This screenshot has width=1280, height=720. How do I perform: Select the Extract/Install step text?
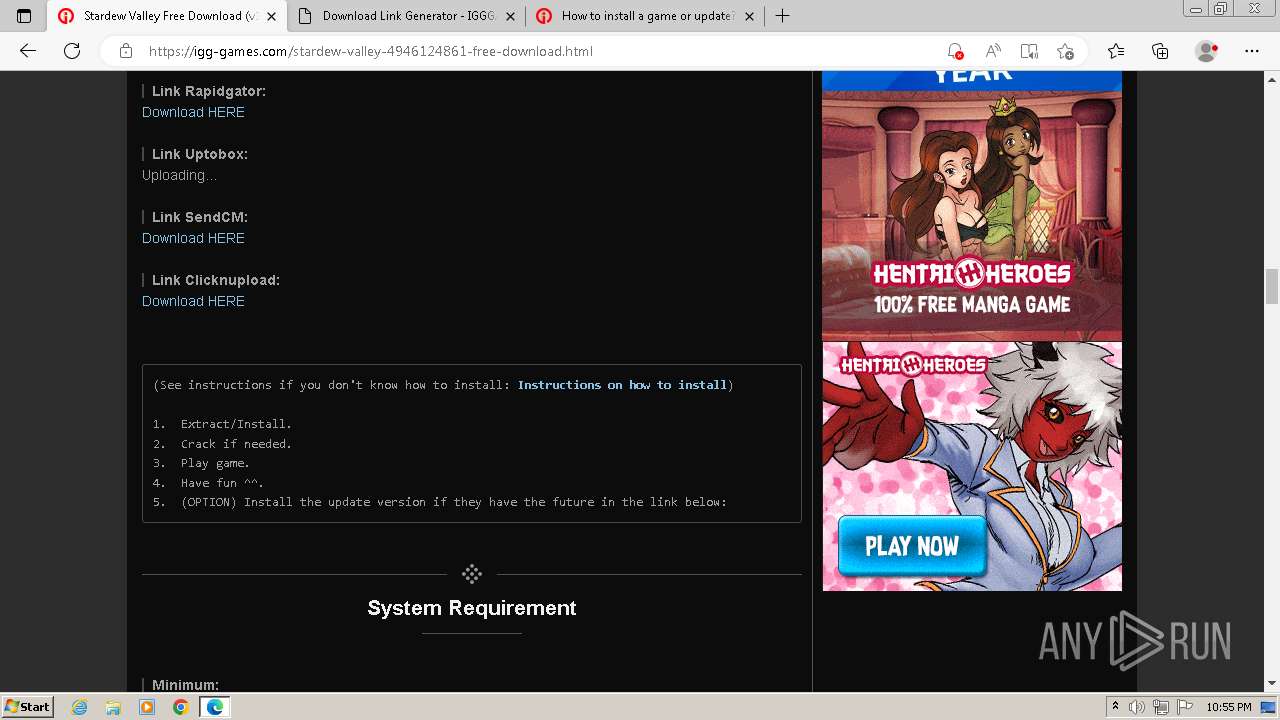pos(236,424)
